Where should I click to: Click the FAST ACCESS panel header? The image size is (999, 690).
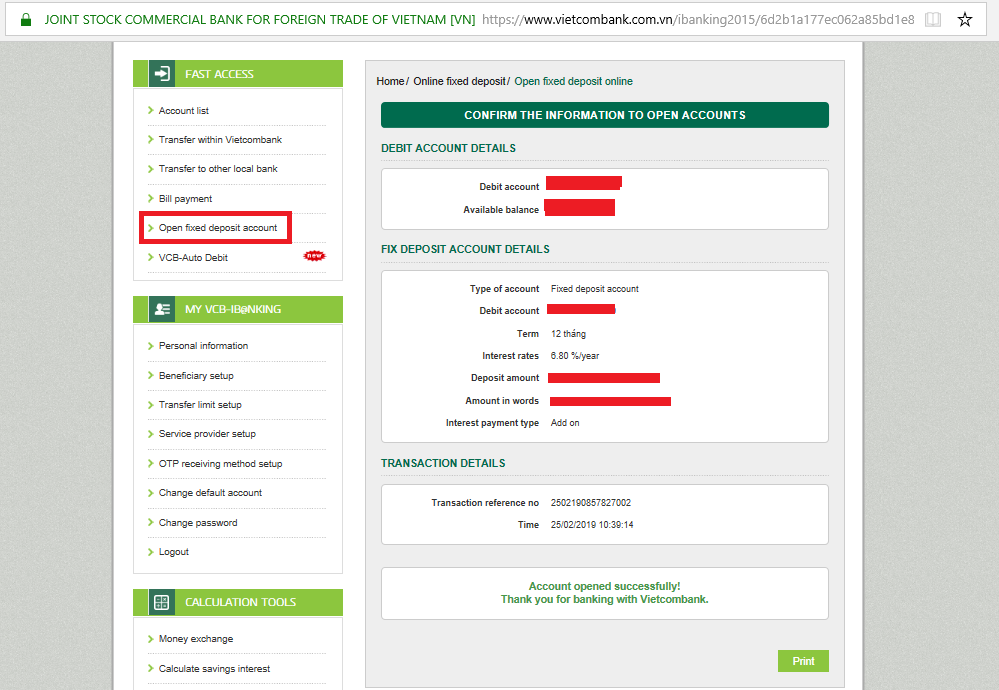[x=238, y=74]
